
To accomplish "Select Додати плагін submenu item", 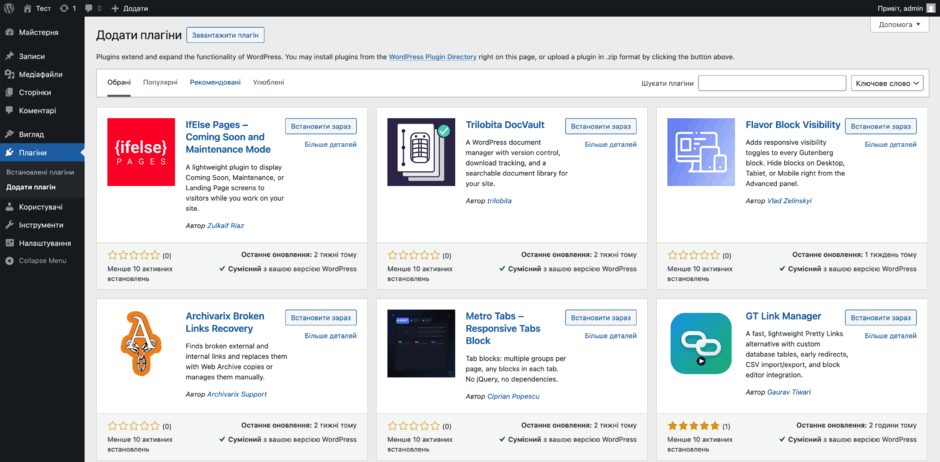I will click(x=31, y=187).
